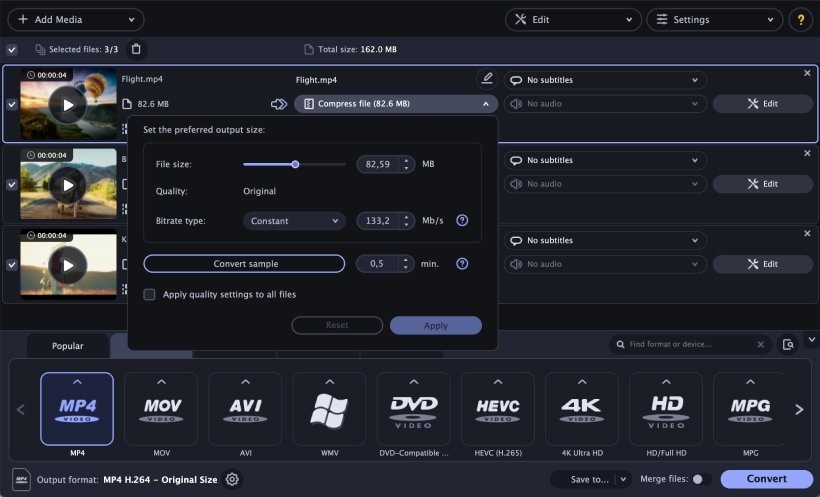Uncheck the second video file checkbox
The height and width of the screenshot is (497, 820).
[x=12, y=185]
